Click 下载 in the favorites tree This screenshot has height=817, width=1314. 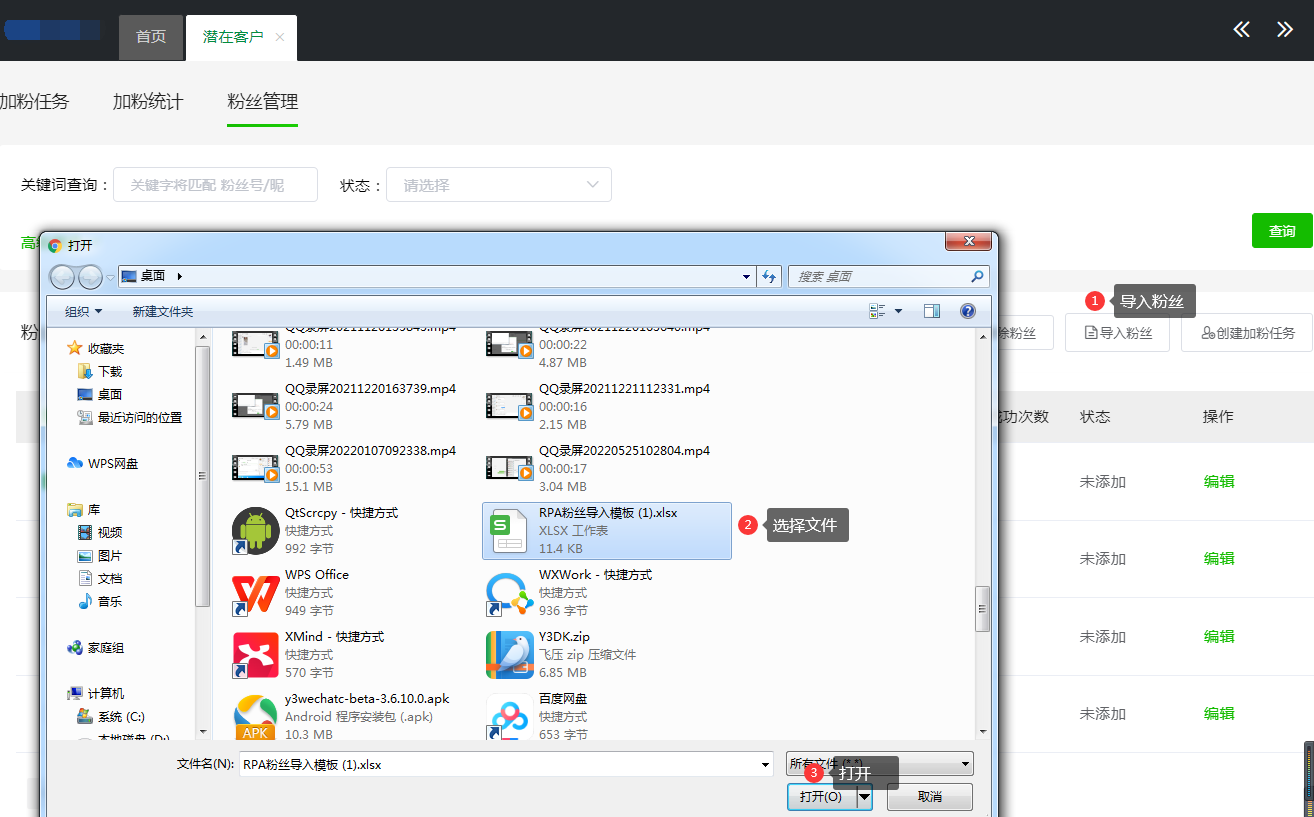[109, 372]
